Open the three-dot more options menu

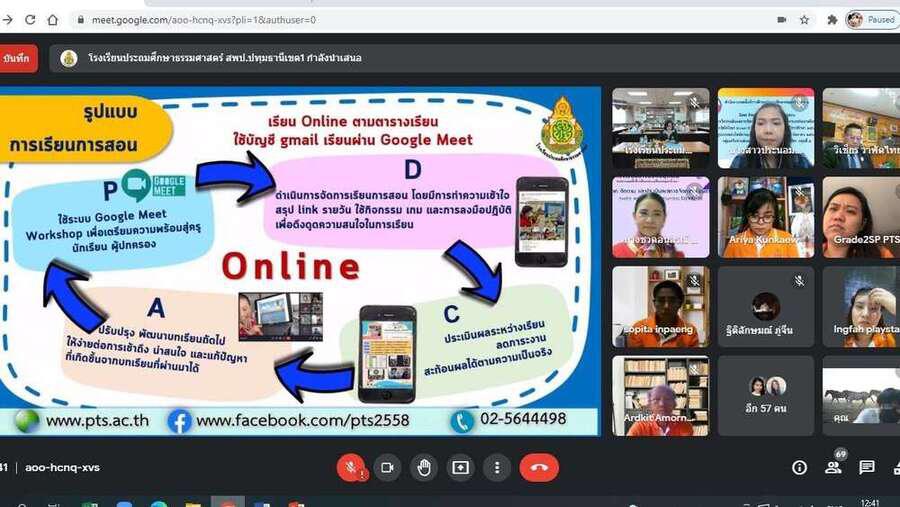coord(497,467)
